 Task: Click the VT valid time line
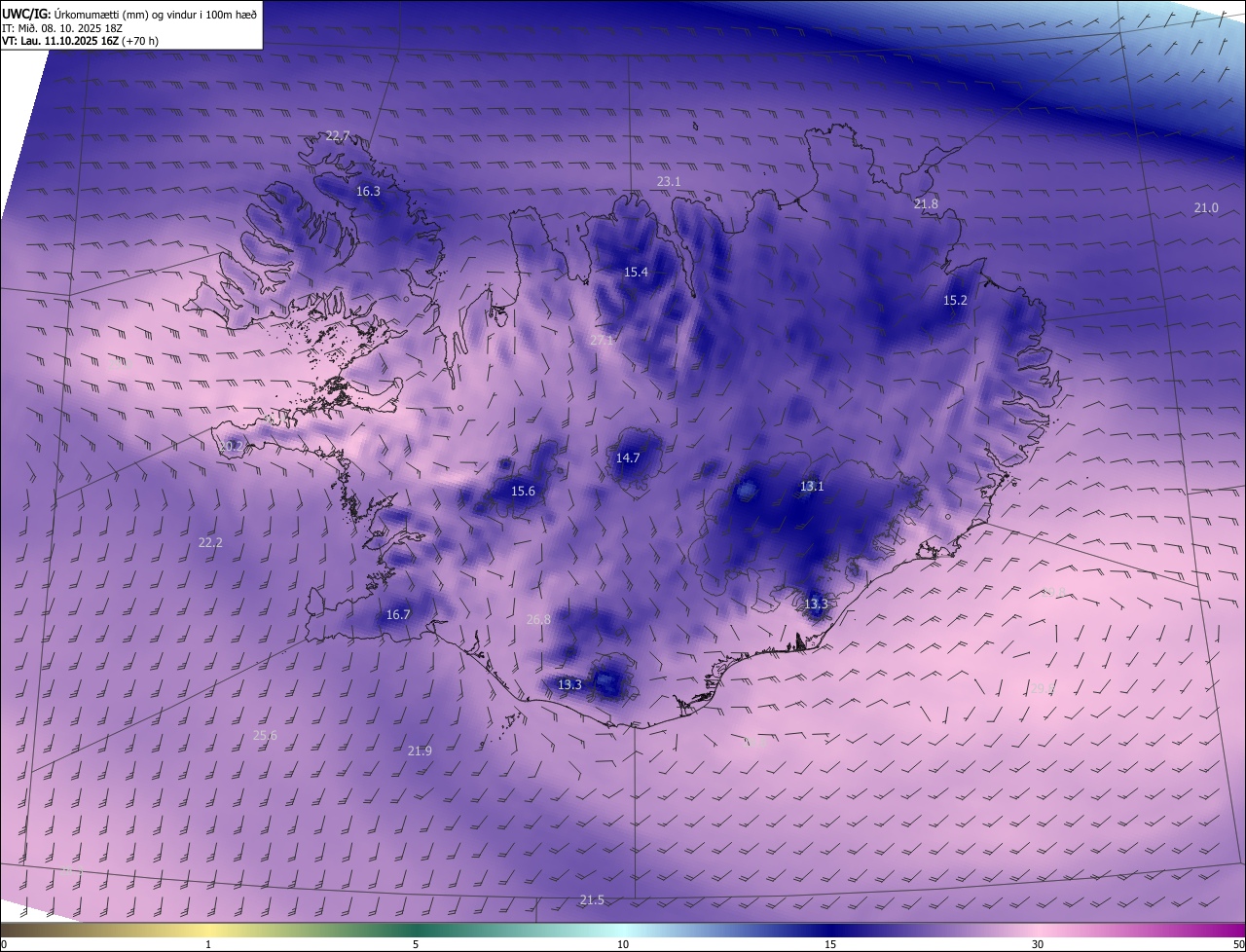point(80,41)
